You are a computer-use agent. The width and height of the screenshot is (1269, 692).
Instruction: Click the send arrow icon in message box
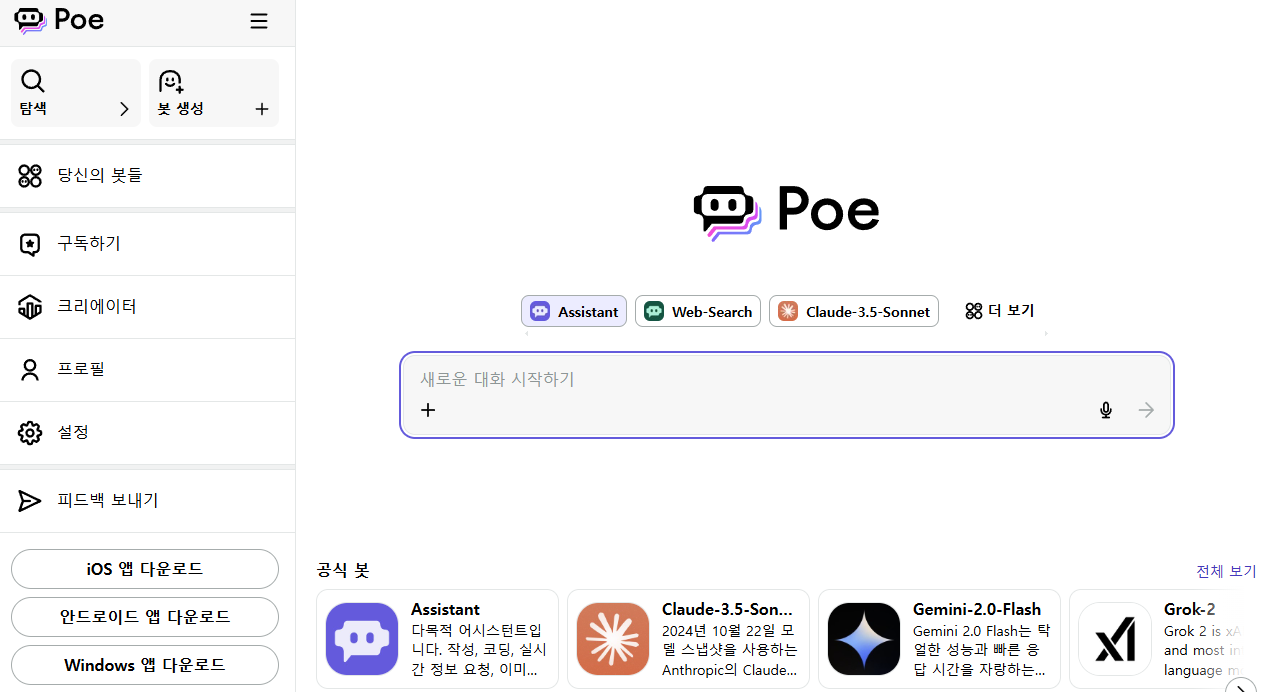tap(1146, 410)
